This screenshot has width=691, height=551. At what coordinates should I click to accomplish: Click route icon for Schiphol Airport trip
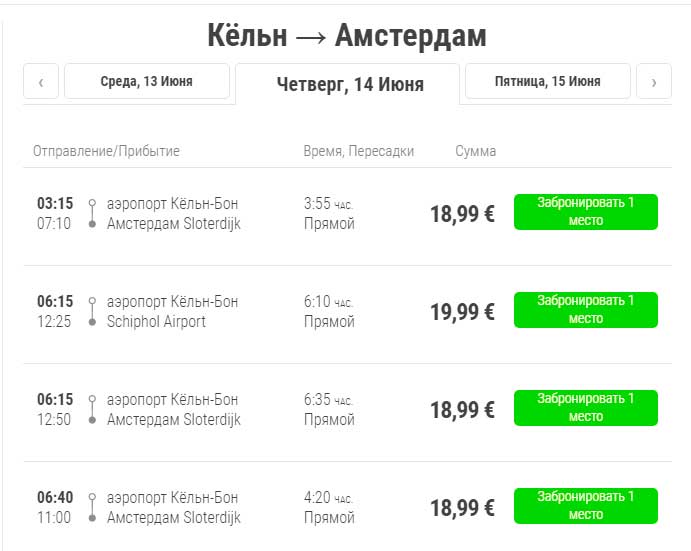tap(92, 311)
